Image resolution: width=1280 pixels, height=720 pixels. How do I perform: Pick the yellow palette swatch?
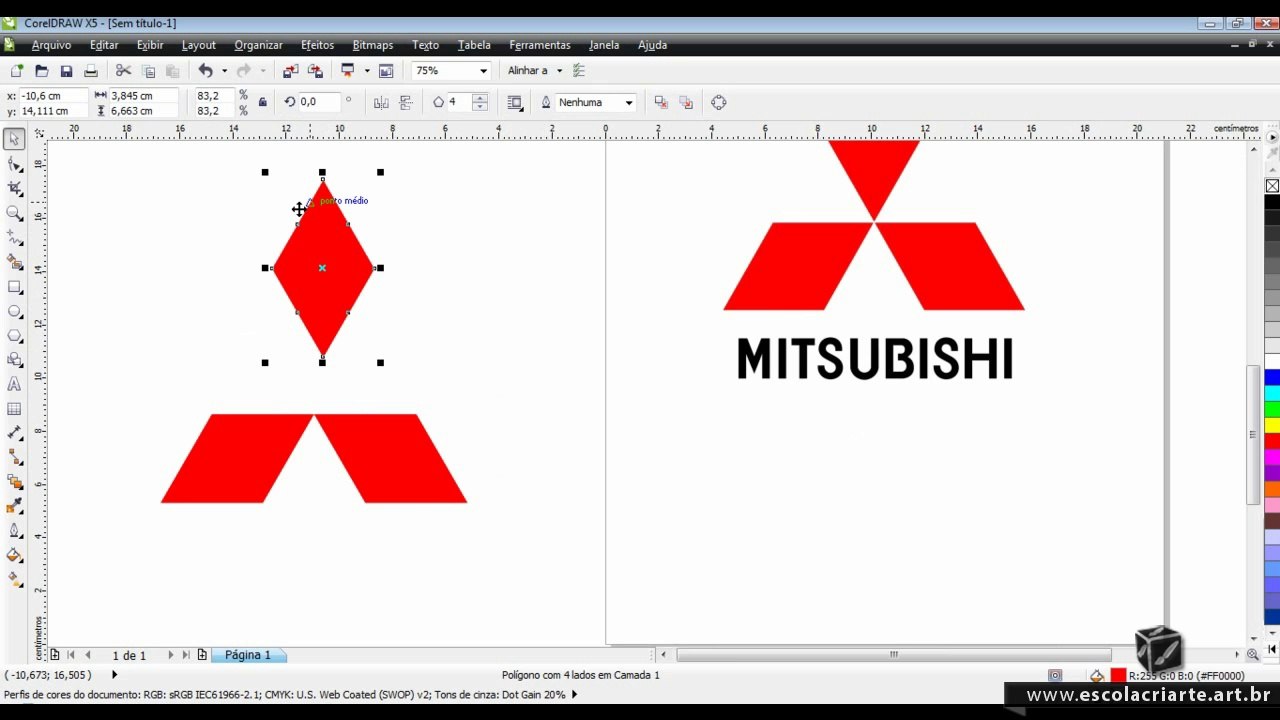tap(1272, 425)
